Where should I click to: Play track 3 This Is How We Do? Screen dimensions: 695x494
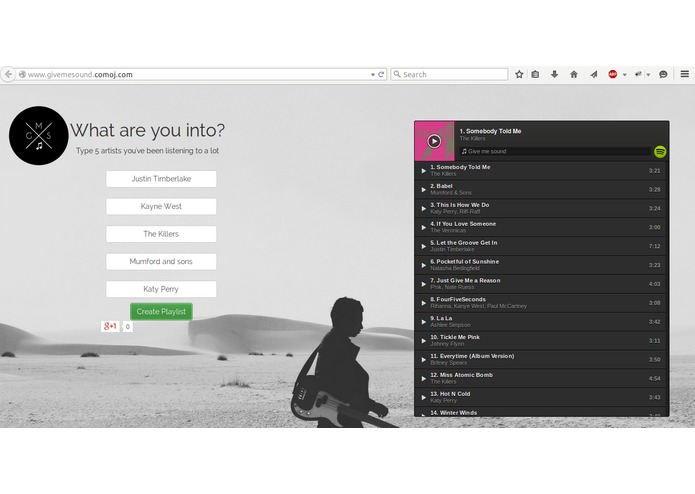tap(423, 208)
